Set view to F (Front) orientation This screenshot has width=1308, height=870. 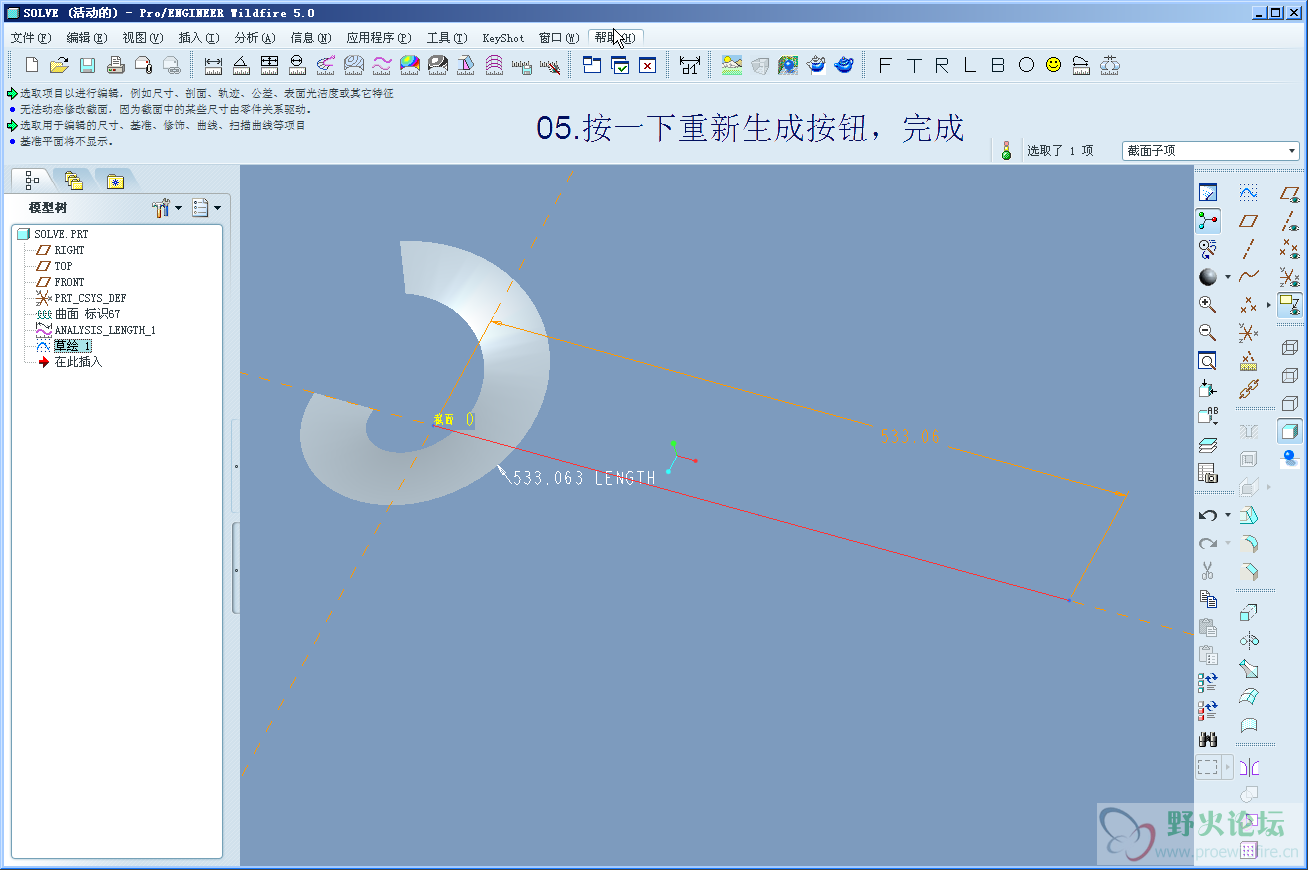(x=884, y=65)
